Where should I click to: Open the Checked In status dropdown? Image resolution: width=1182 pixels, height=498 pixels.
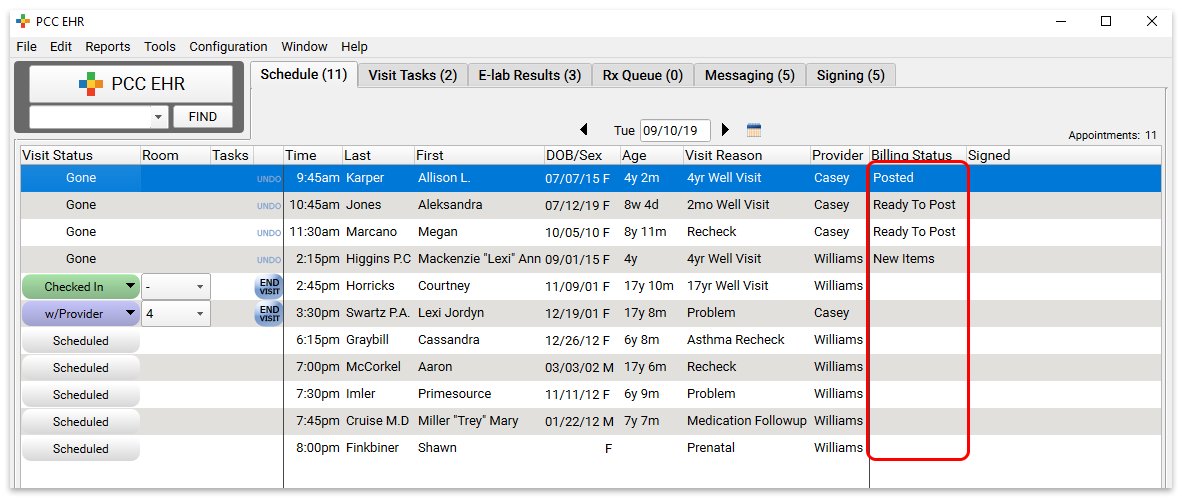[130, 287]
